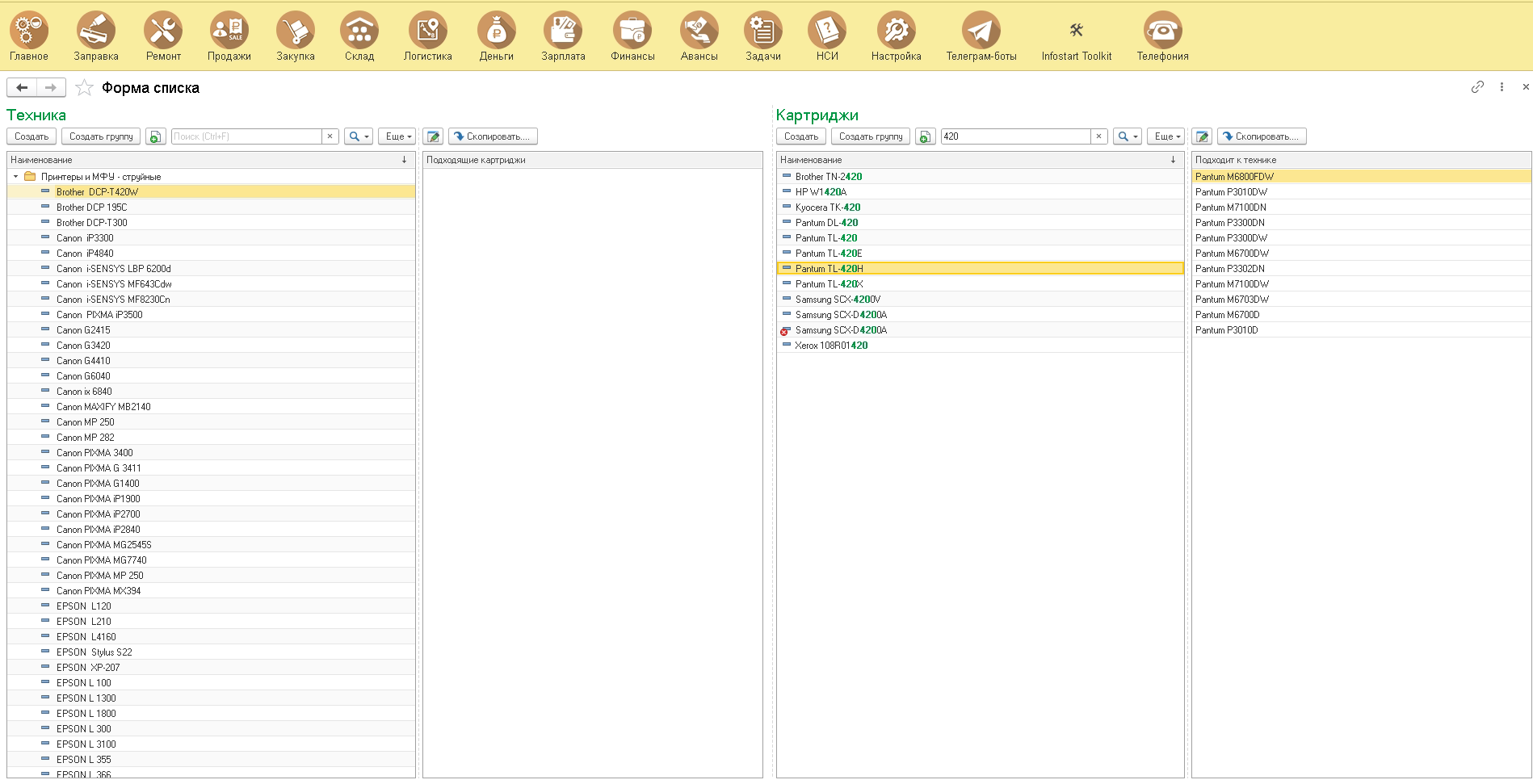Select Pantum M6800FDW in Подходит к технике
The width and height of the screenshot is (1533, 784).
[x=1361, y=177]
